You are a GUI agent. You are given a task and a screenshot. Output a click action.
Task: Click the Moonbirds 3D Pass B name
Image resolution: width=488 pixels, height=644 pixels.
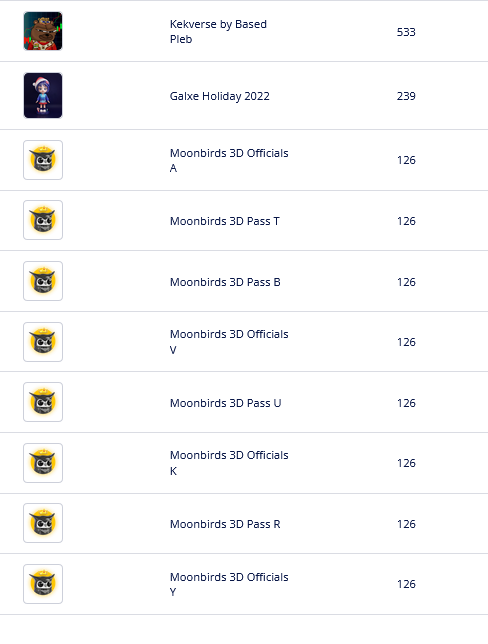(x=225, y=282)
